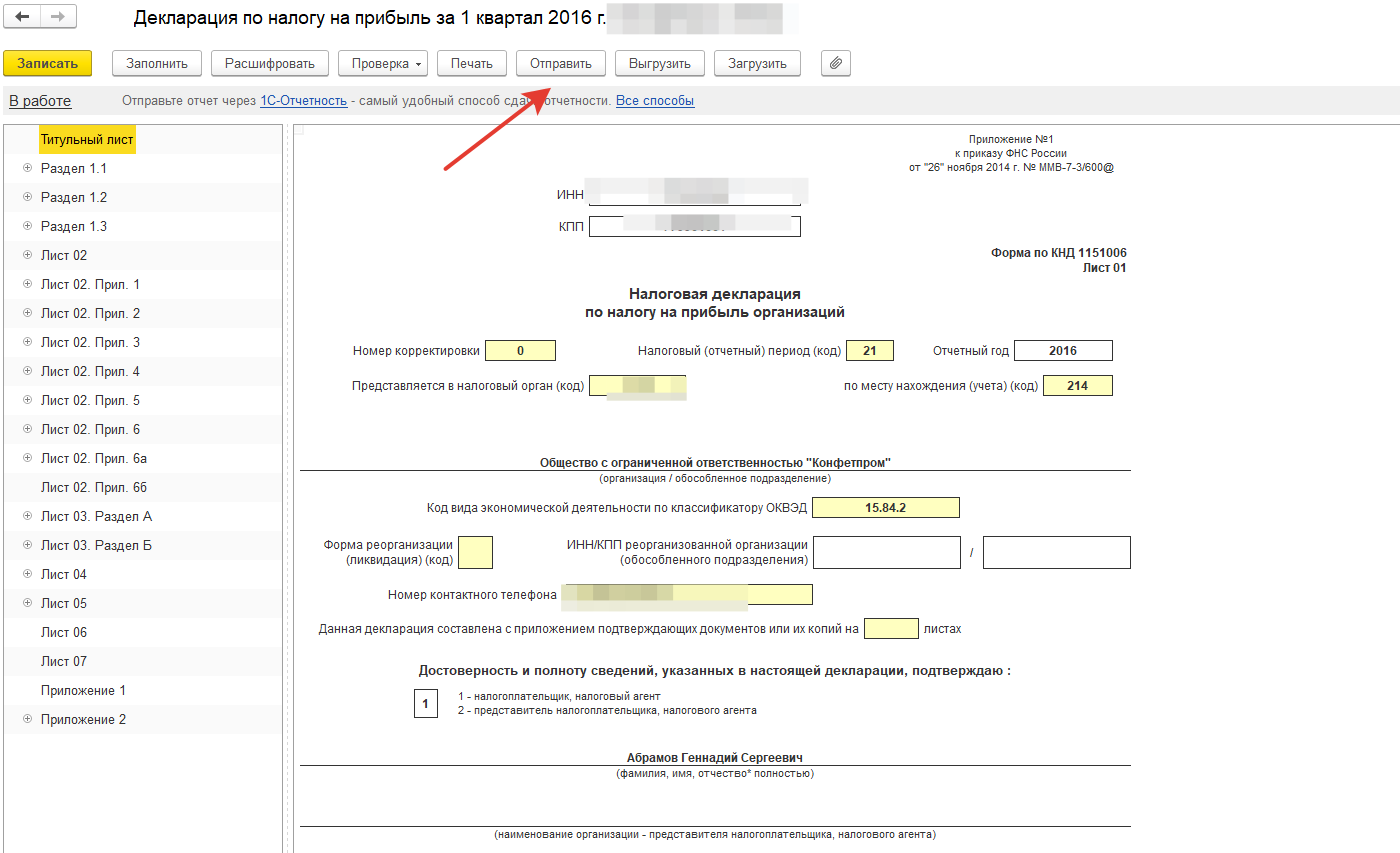
Task: Open the Все способы link
Action: [655, 101]
